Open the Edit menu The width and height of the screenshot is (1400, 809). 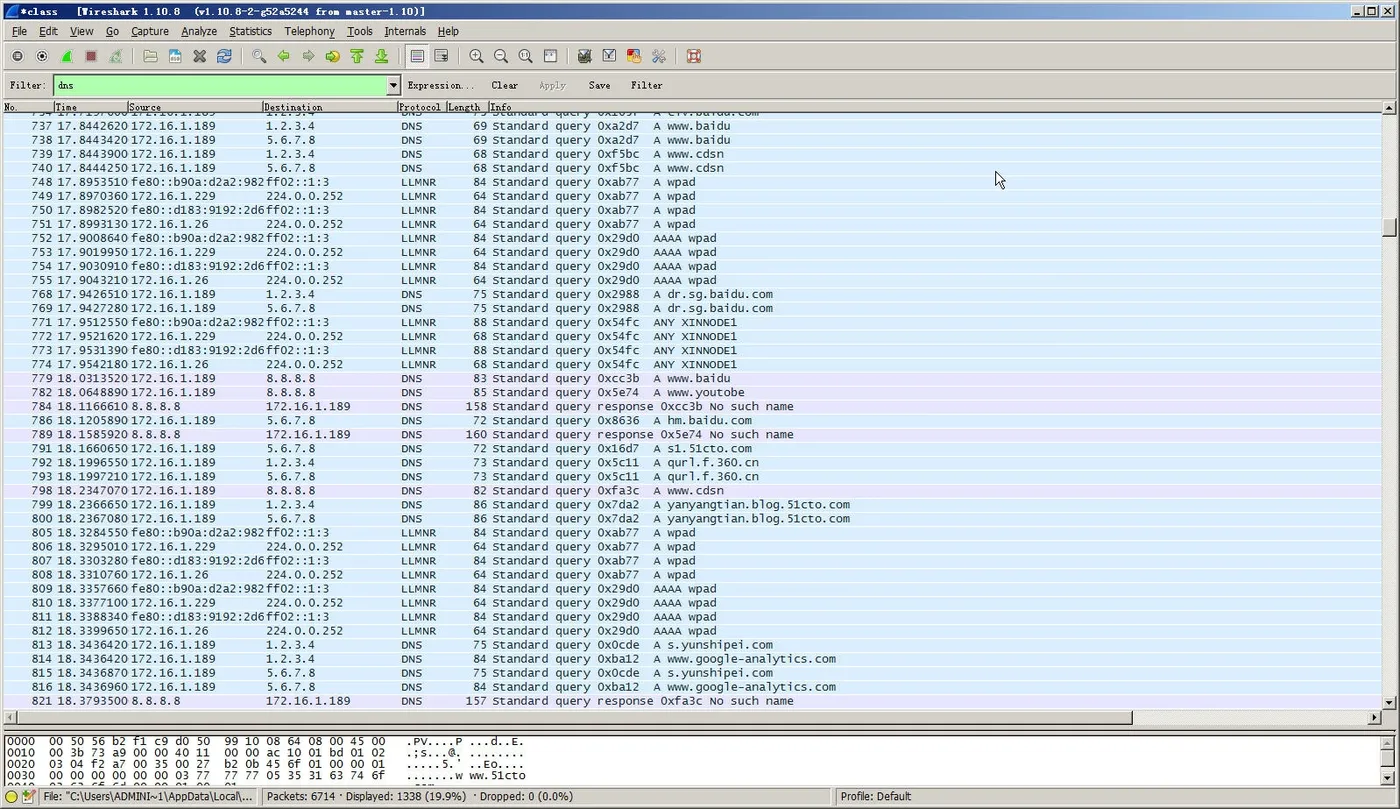point(48,31)
